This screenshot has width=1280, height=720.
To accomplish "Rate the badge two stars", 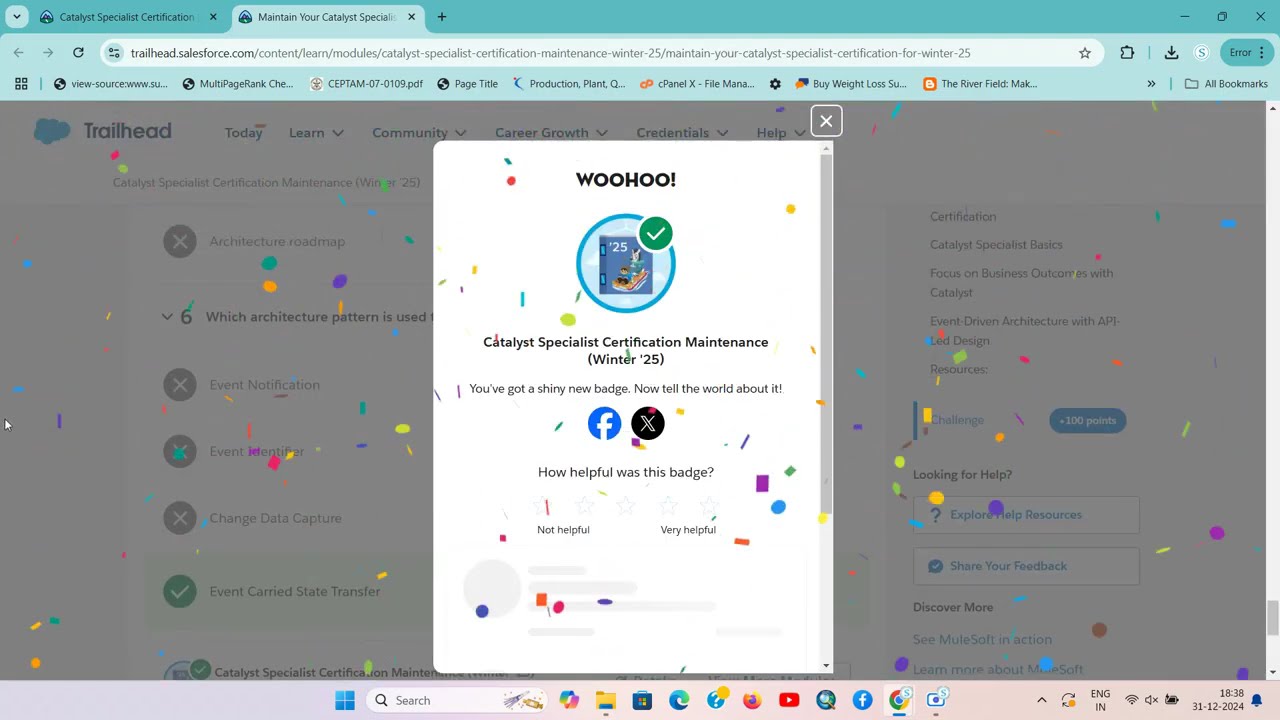I will coord(584,506).
